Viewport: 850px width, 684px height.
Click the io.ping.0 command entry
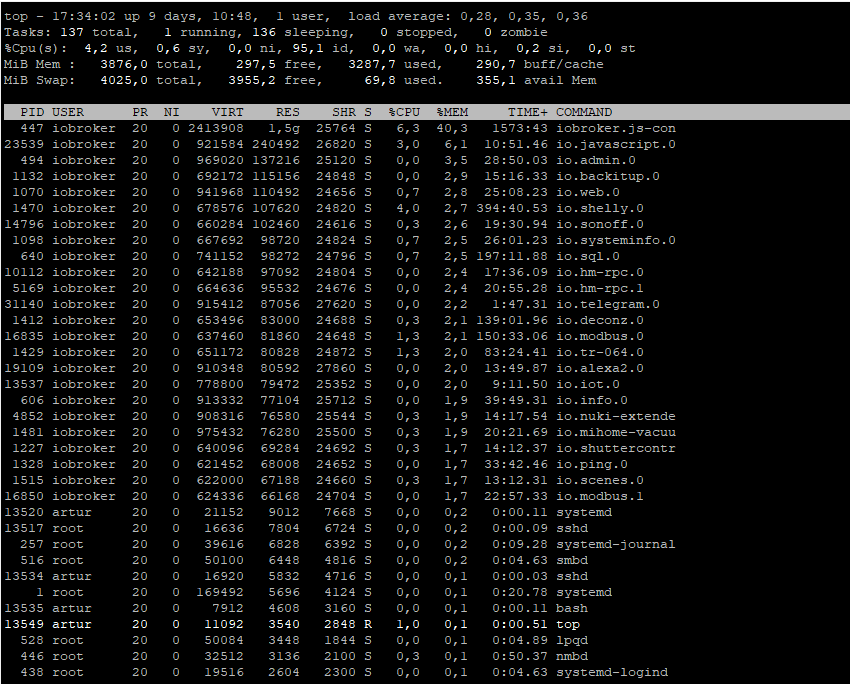point(592,464)
